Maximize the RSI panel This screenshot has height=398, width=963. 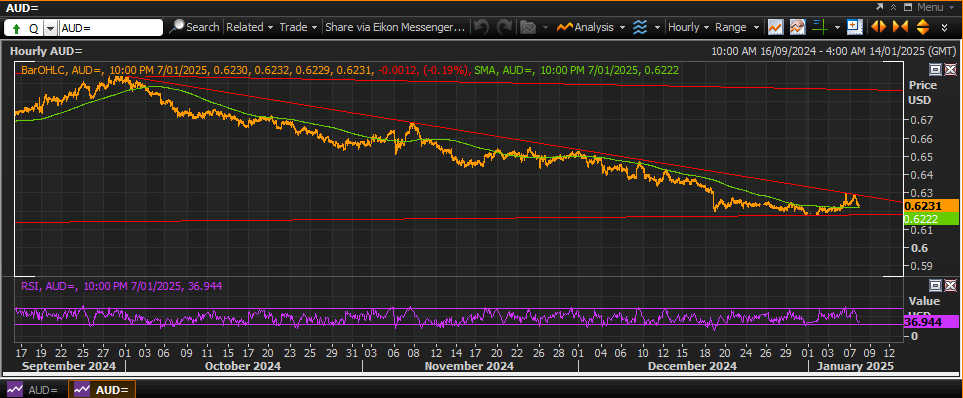(x=935, y=285)
